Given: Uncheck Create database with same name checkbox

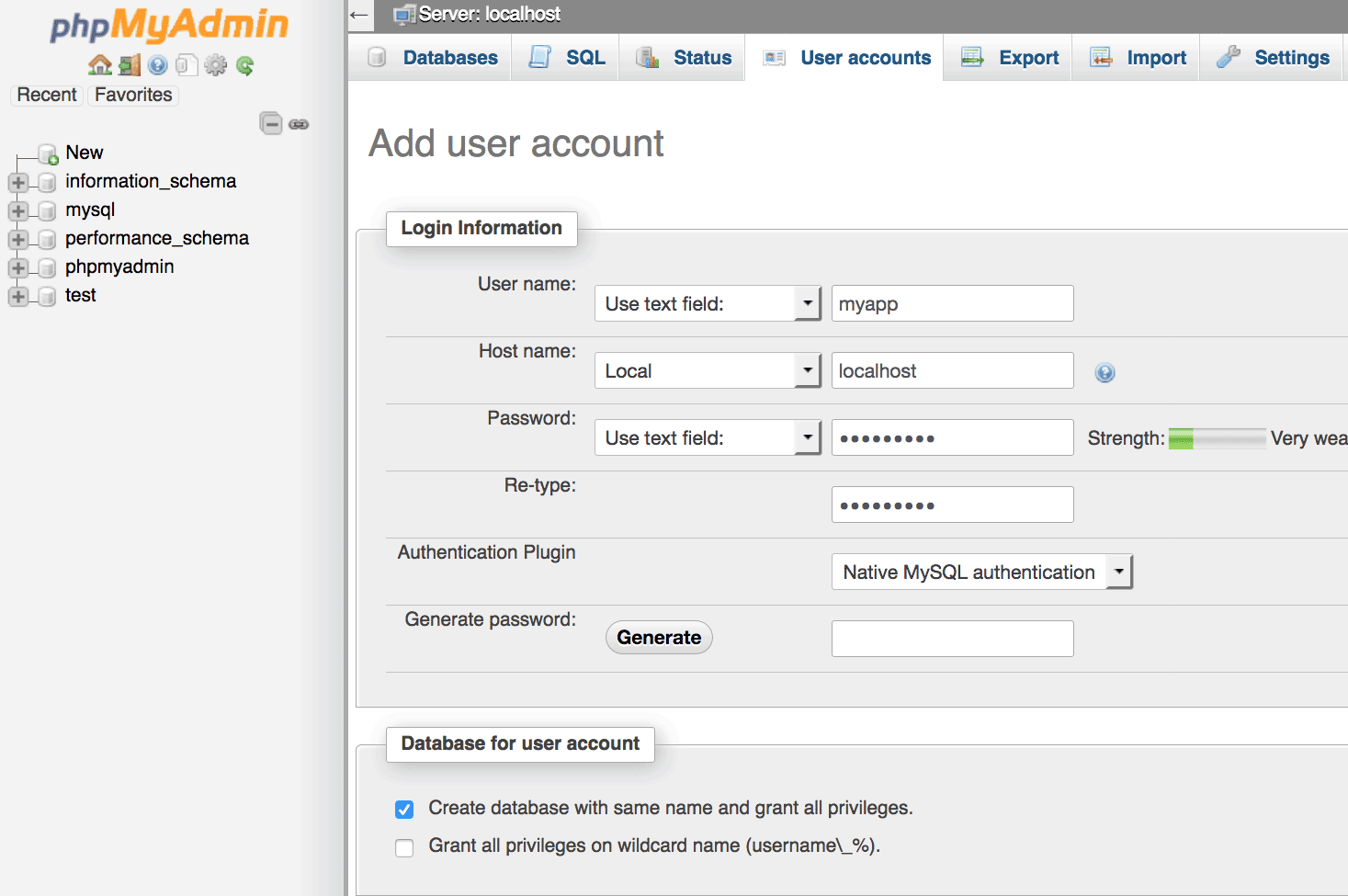Looking at the screenshot, I should click(404, 810).
